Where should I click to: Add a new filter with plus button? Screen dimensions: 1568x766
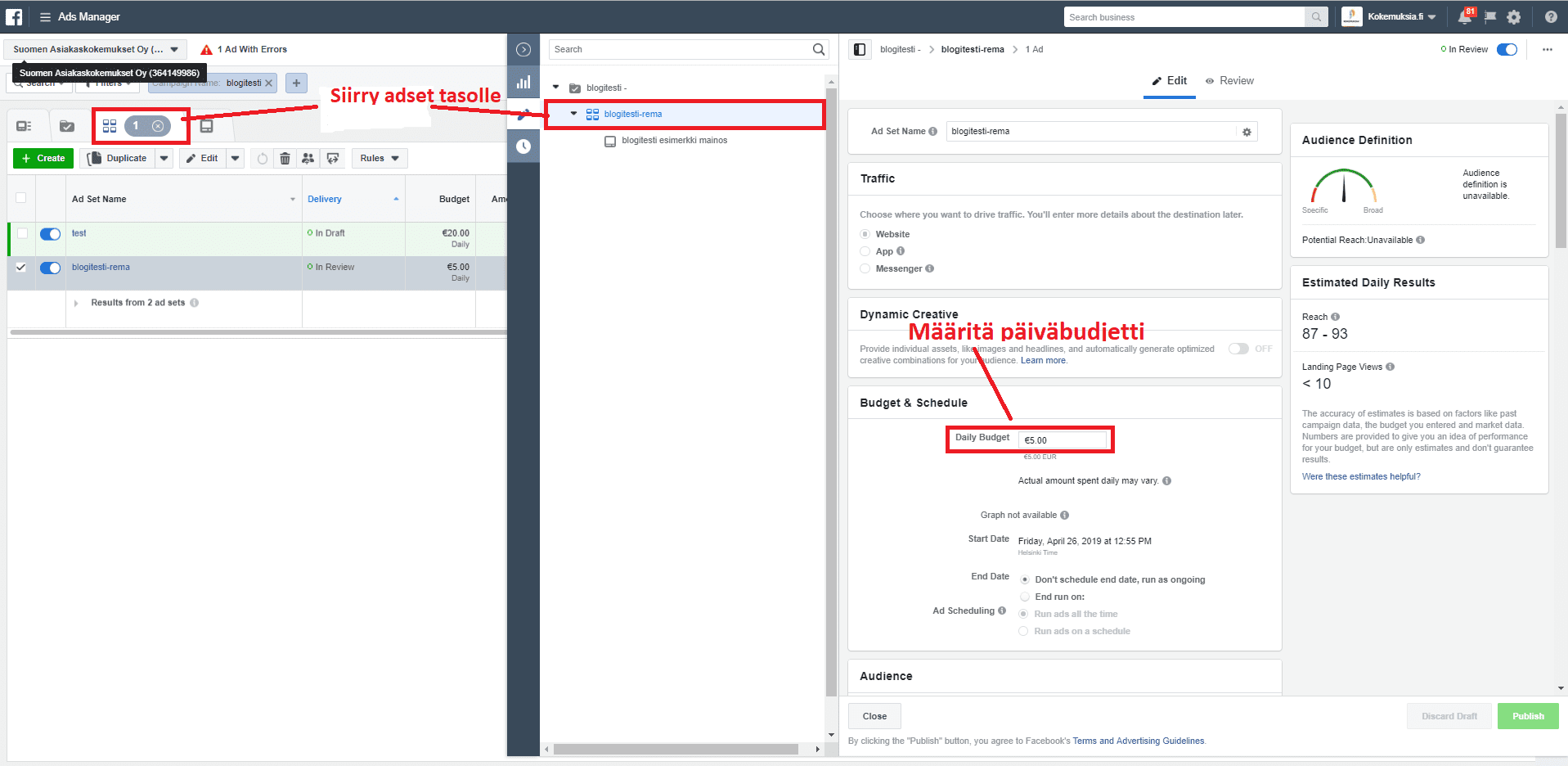coord(296,83)
